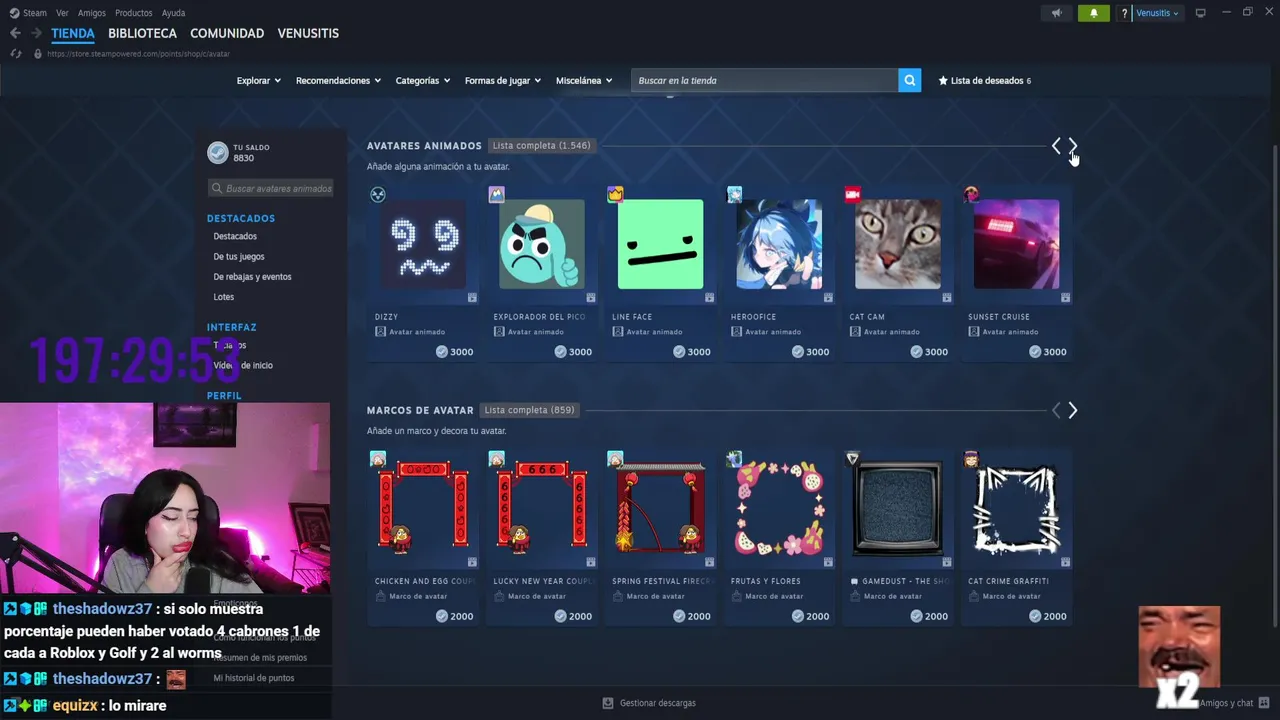This screenshot has height=720, width=1280.
Task: Select the Lucky New Year Couplet frame
Action: [x=542, y=508]
